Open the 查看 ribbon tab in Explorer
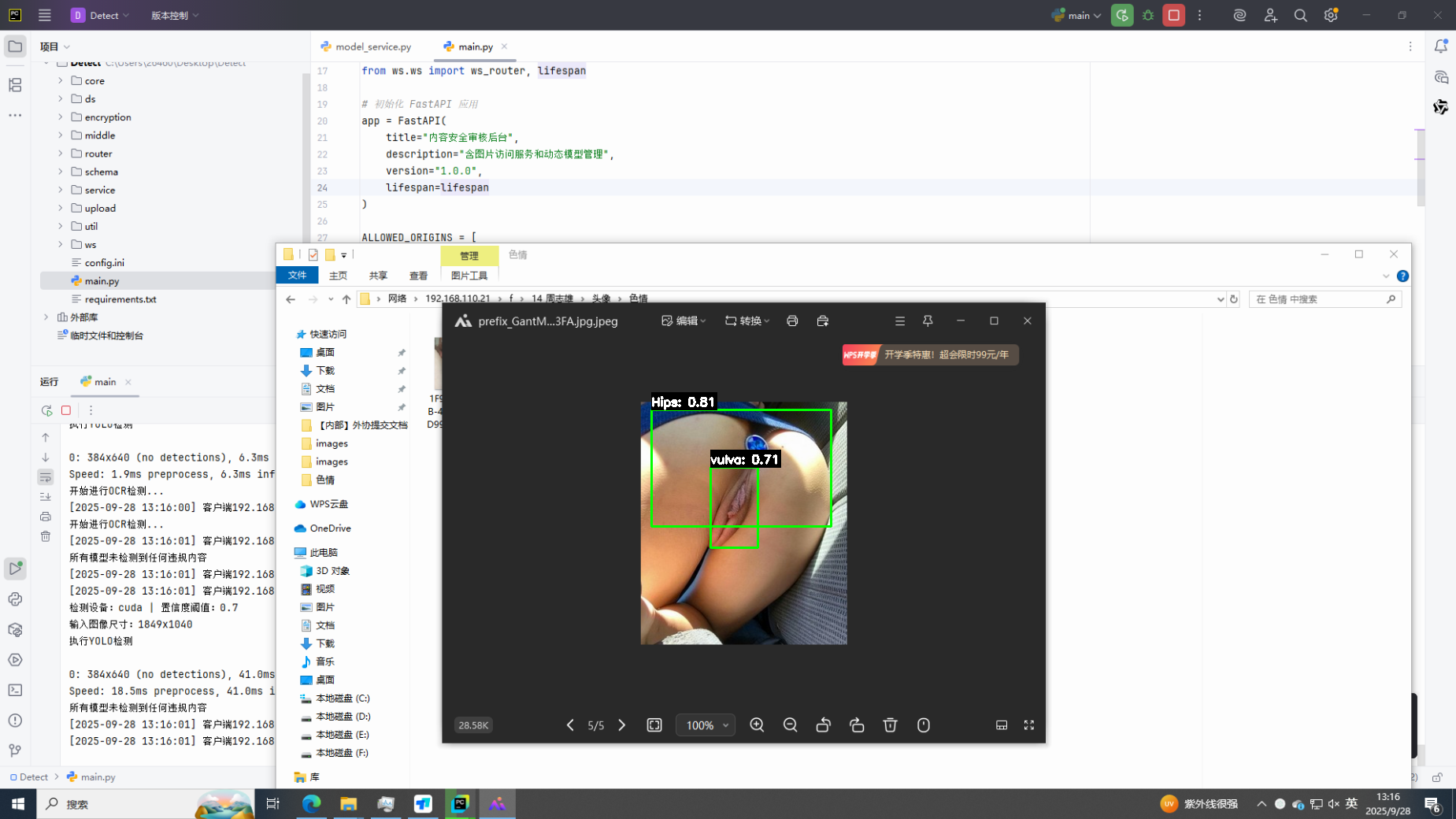Image resolution: width=1456 pixels, height=819 pixels. point(418,276)
